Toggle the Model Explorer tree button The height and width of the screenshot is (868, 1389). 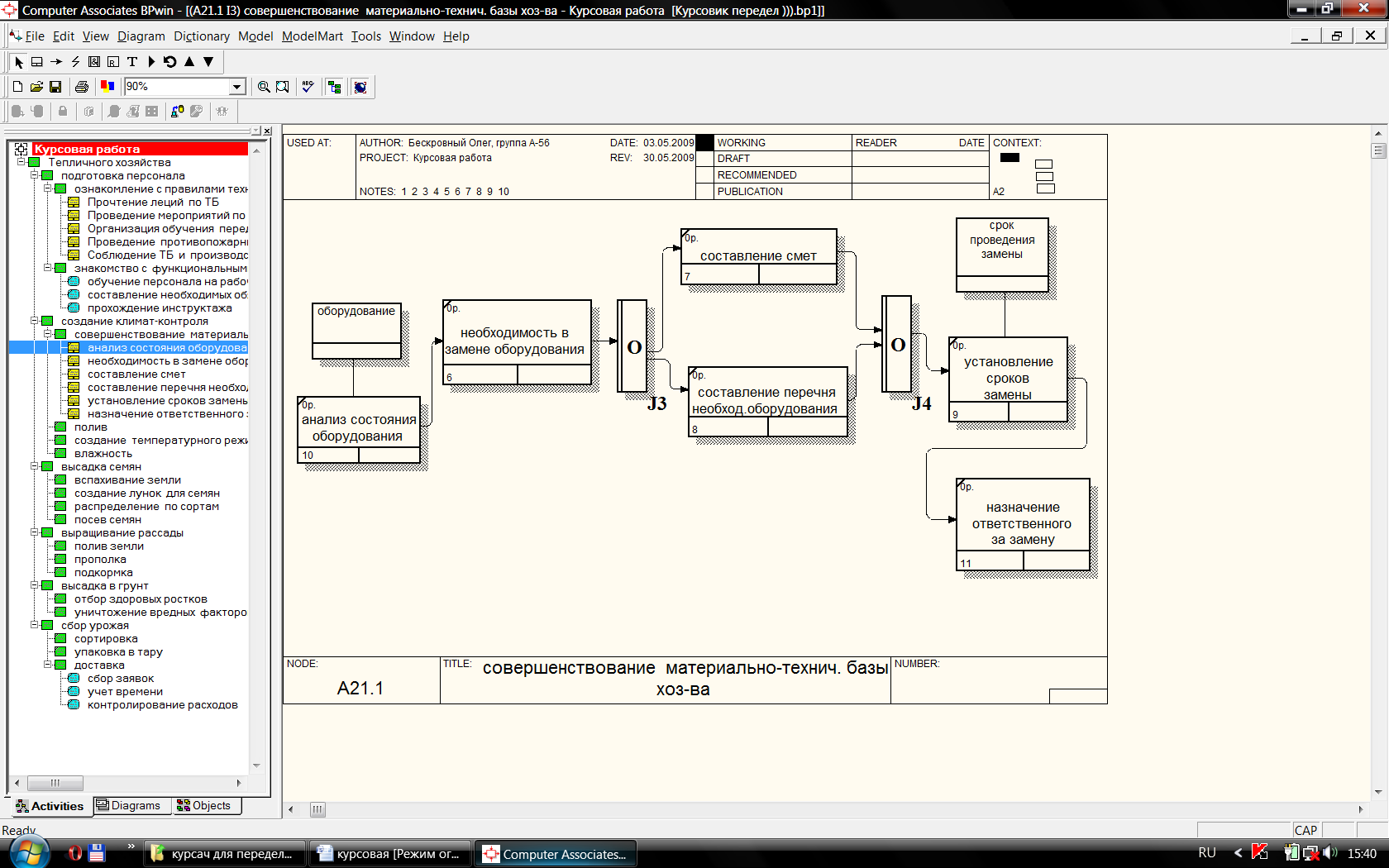pyautogui.click(x=335, y=87)
